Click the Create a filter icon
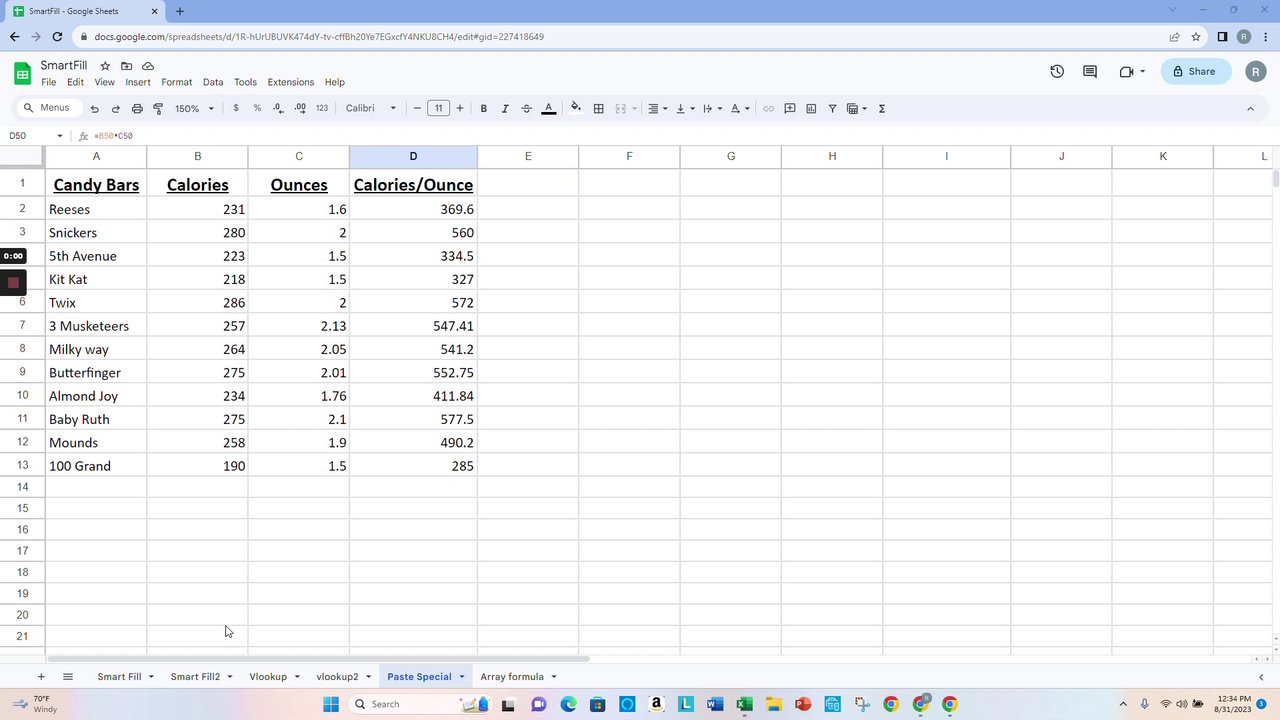This screenshot has width=1280, height=720. tap(832, 108)
